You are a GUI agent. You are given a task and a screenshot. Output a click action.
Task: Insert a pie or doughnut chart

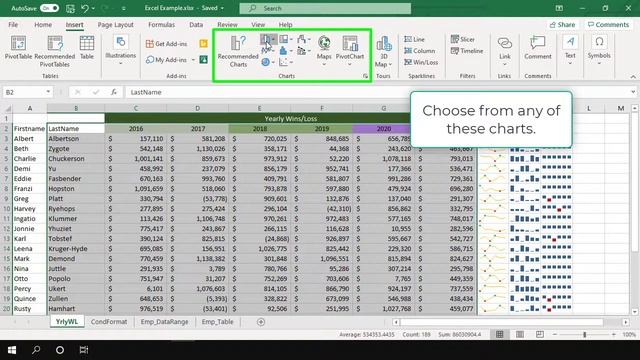click(268, 62)
